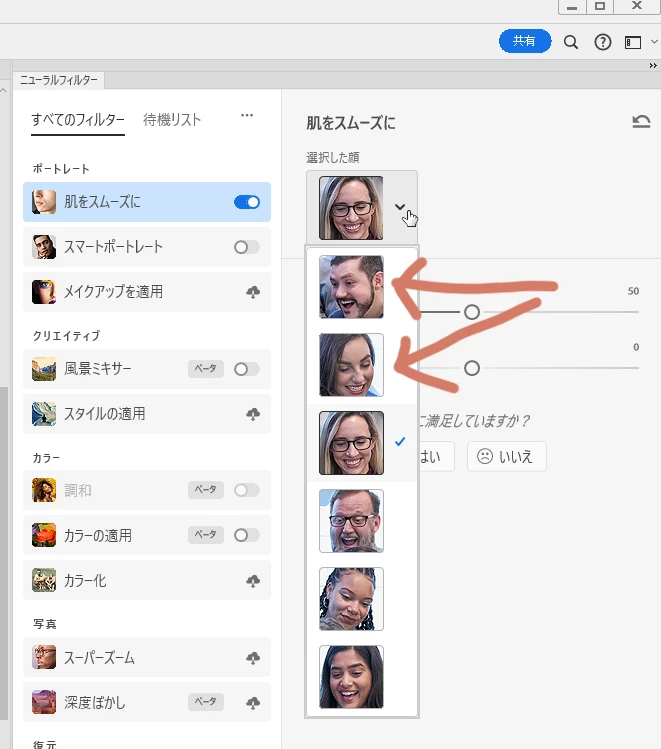Select 肌をスムーズに filter thumbnail icon
661x749 pixels.
point(44,202)
